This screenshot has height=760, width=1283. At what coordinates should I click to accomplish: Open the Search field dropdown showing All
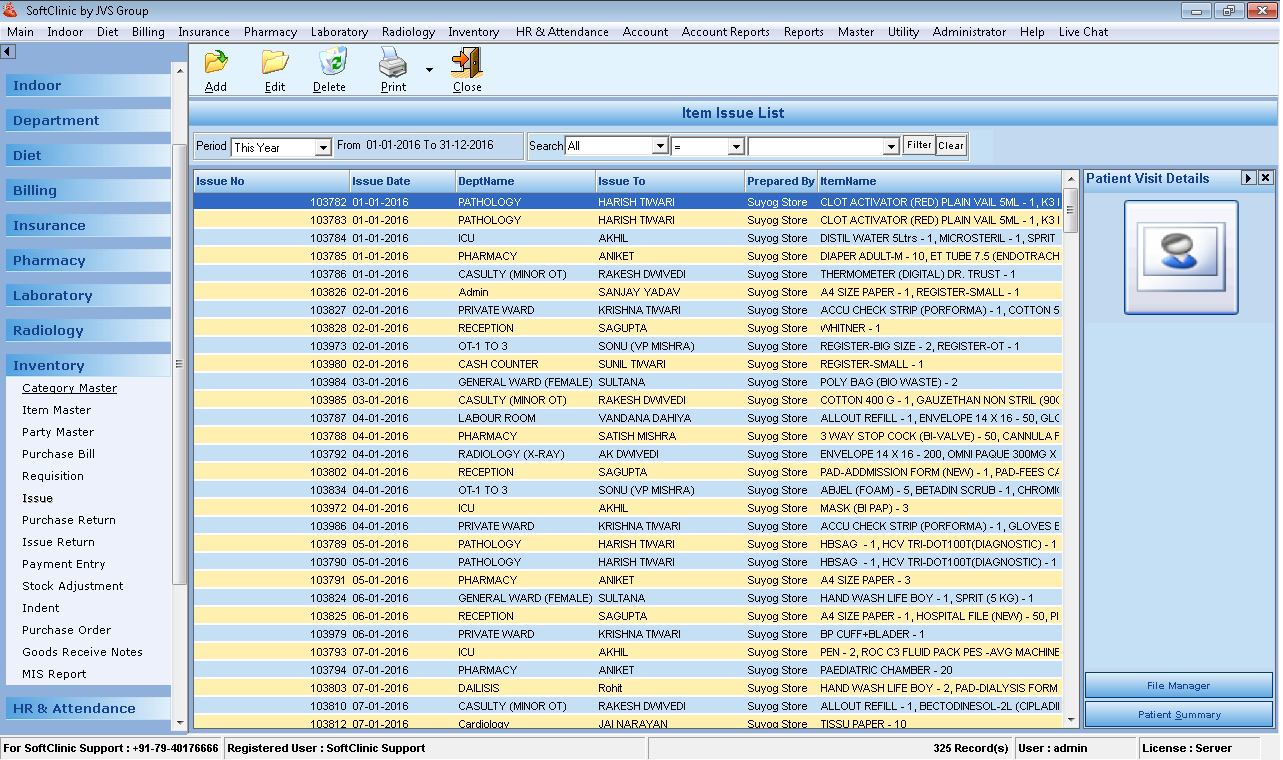coord(659,146)
